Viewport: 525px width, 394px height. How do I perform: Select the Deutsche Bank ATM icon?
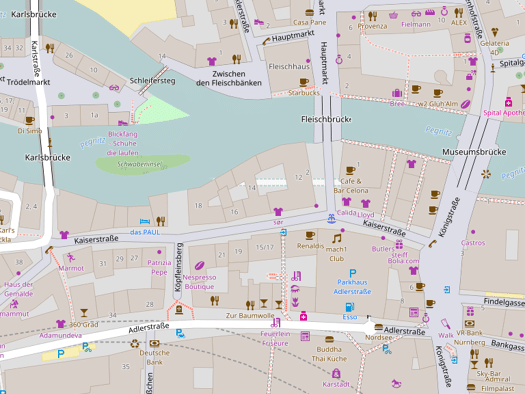coord(154,343)
